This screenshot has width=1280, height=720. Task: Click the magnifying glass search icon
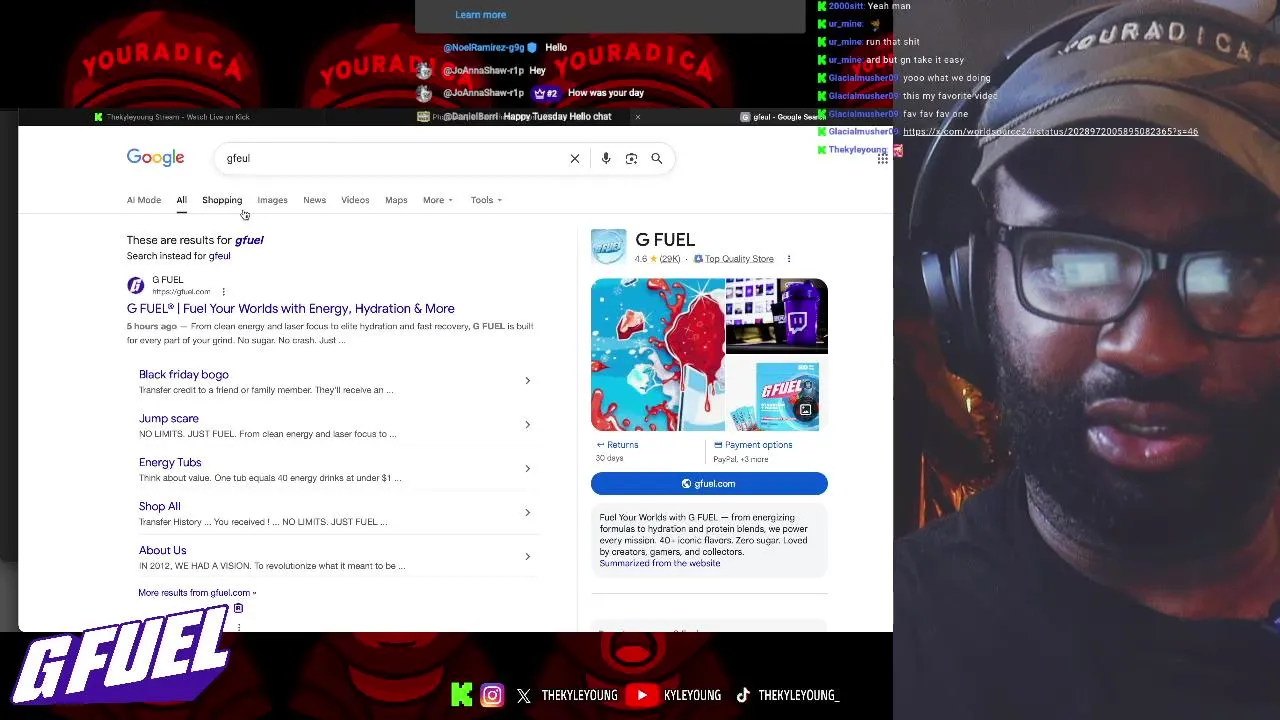pyautogui.click(x=657, y=158)
